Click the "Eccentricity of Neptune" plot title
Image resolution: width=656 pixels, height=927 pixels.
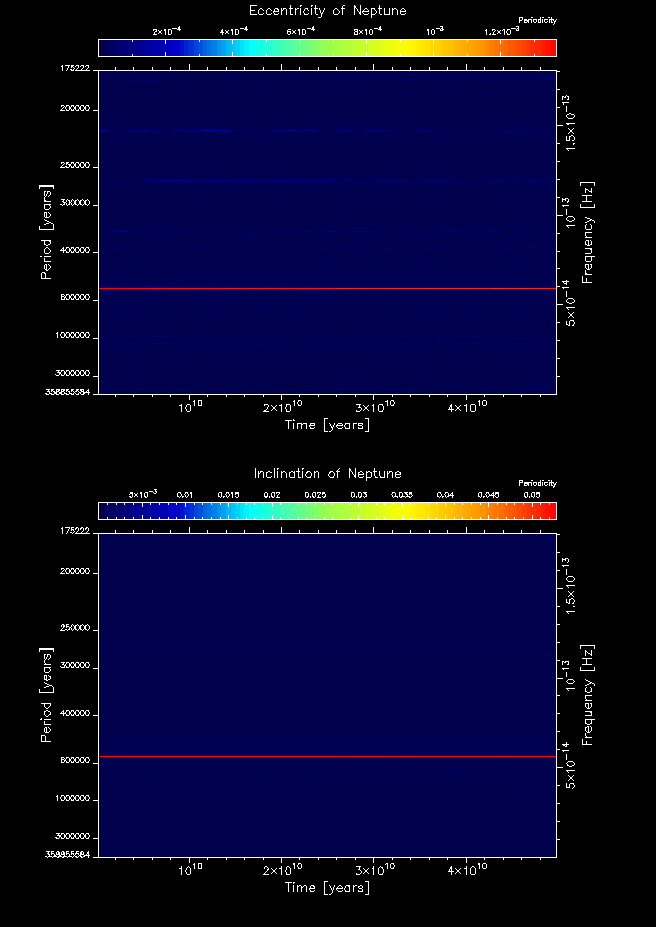(x=327, y=11)
